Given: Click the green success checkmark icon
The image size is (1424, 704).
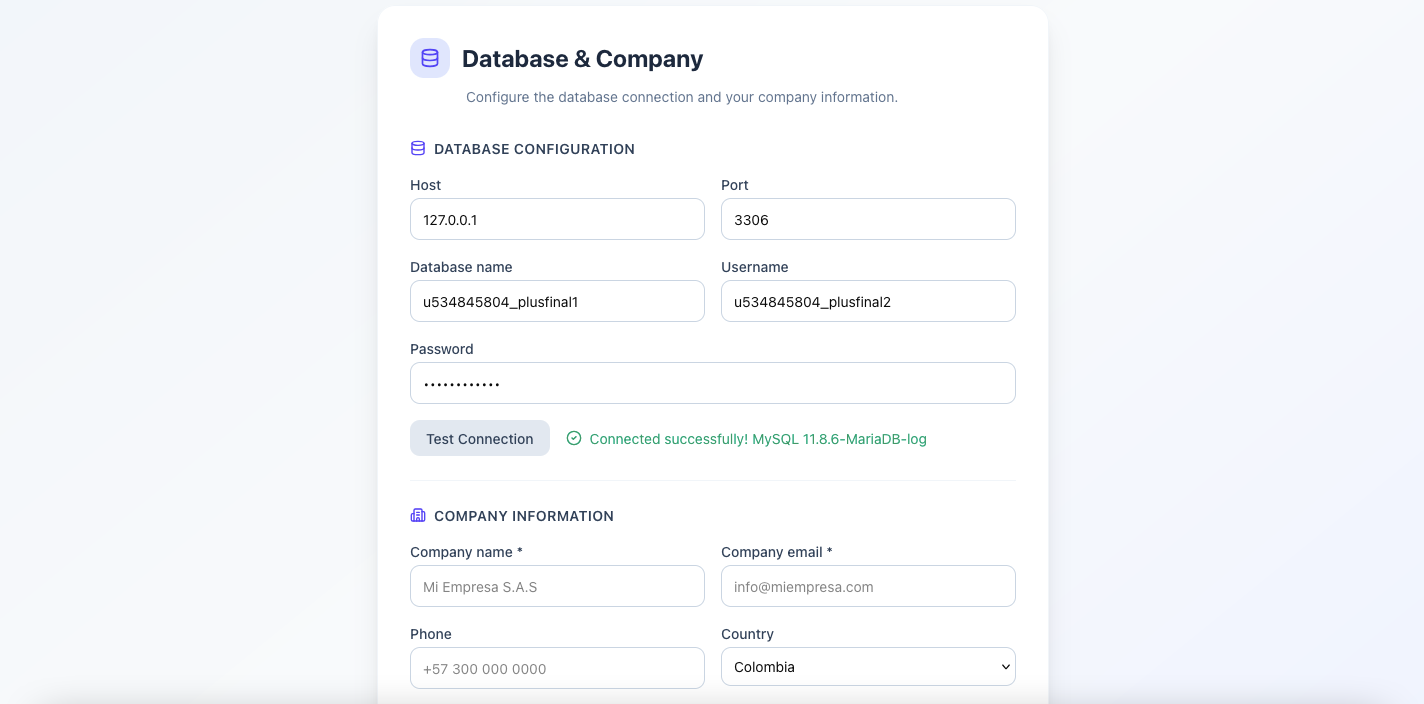Looking at the screenshot, I should tap(574, 438).
